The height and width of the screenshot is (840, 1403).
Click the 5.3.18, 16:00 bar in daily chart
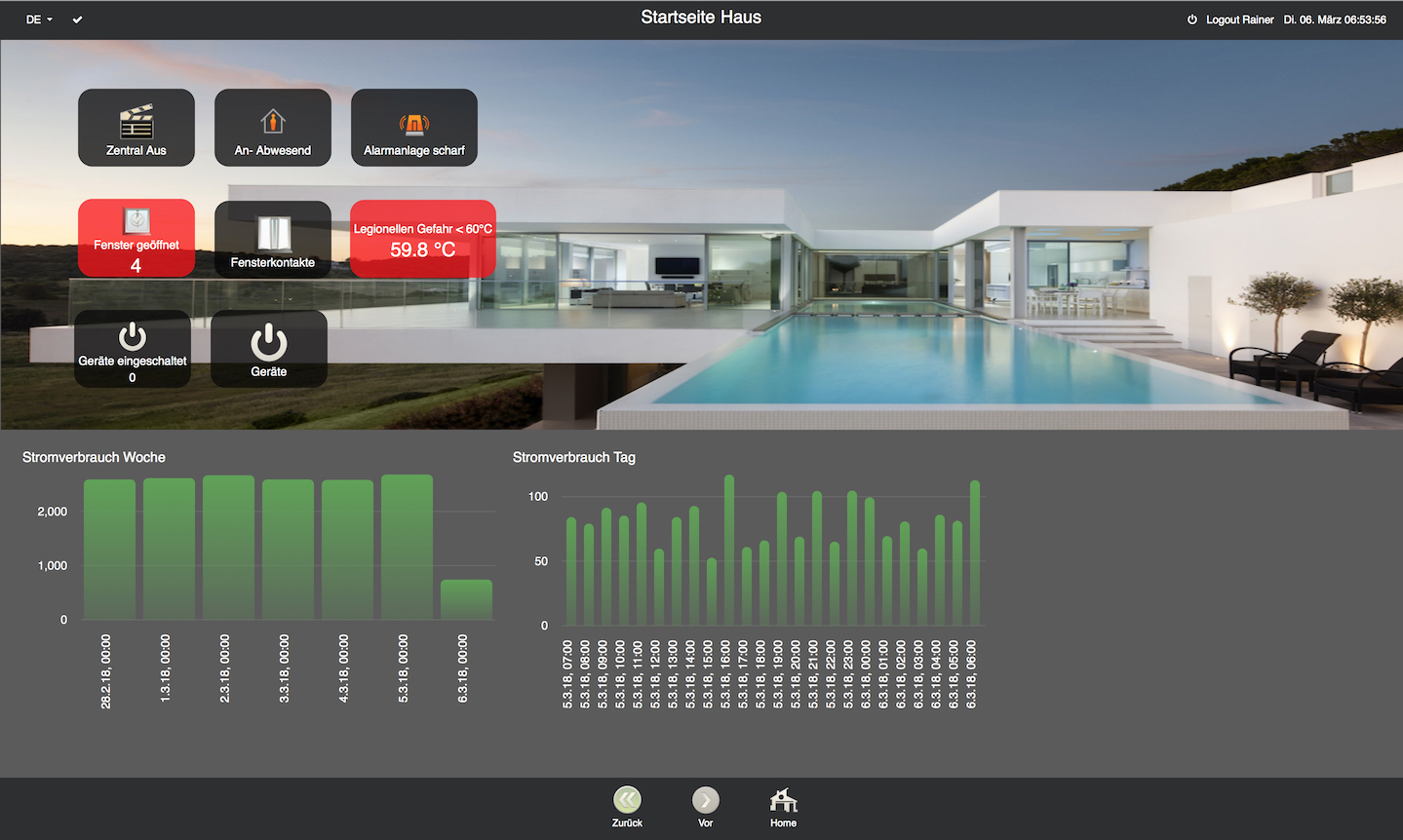click(x=729, y=551)
